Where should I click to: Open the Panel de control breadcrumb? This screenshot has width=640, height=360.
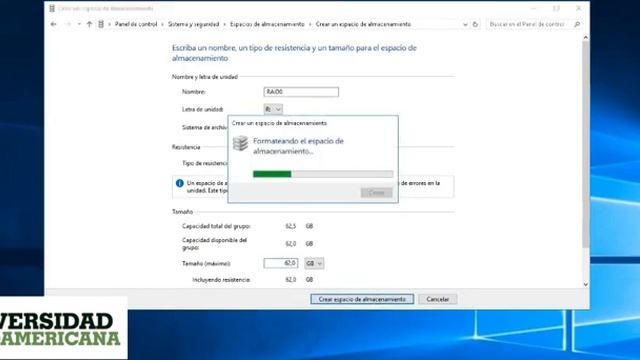pos(136,24)
